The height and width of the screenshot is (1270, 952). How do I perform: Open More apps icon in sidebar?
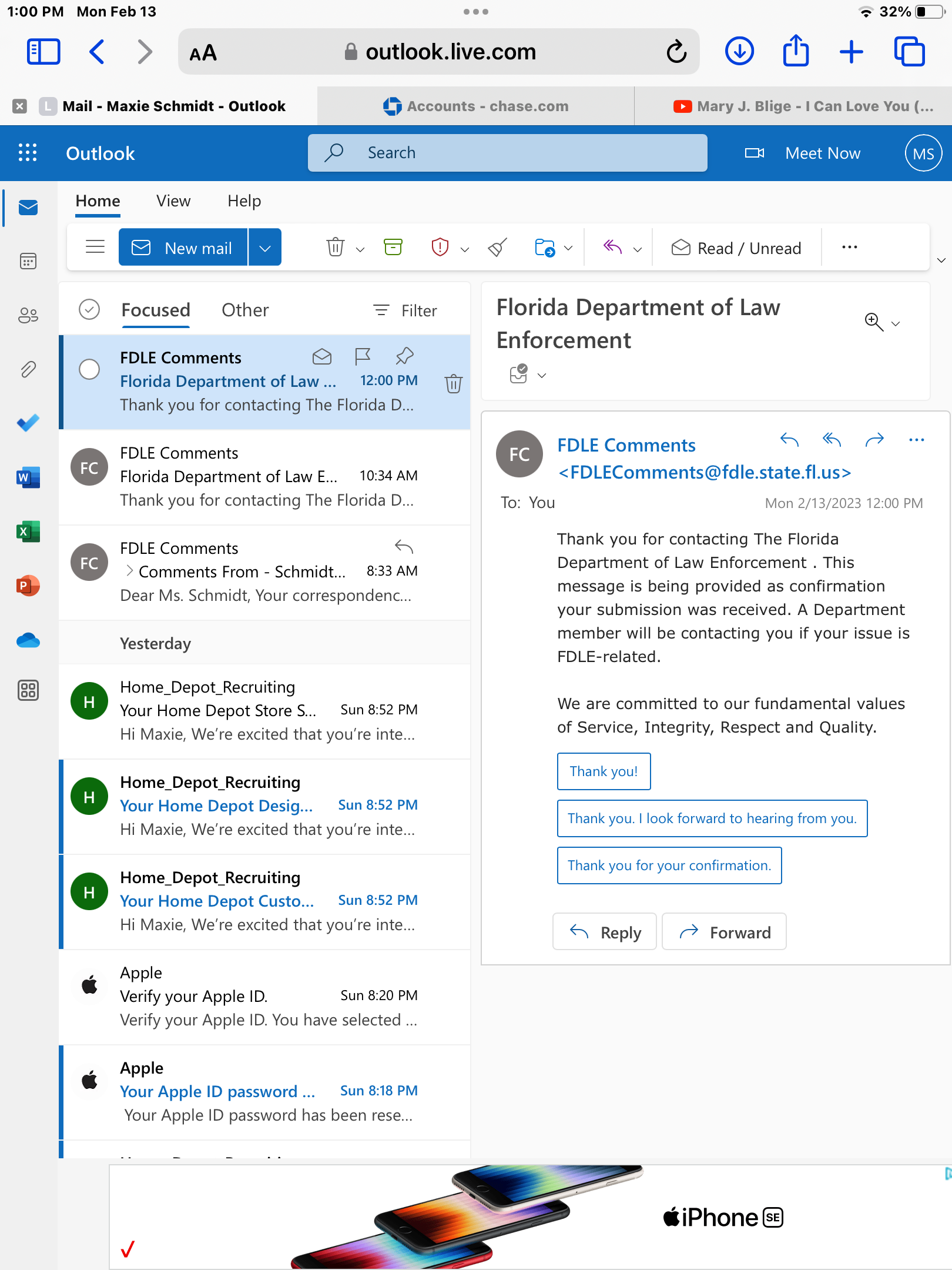(28, 690)
